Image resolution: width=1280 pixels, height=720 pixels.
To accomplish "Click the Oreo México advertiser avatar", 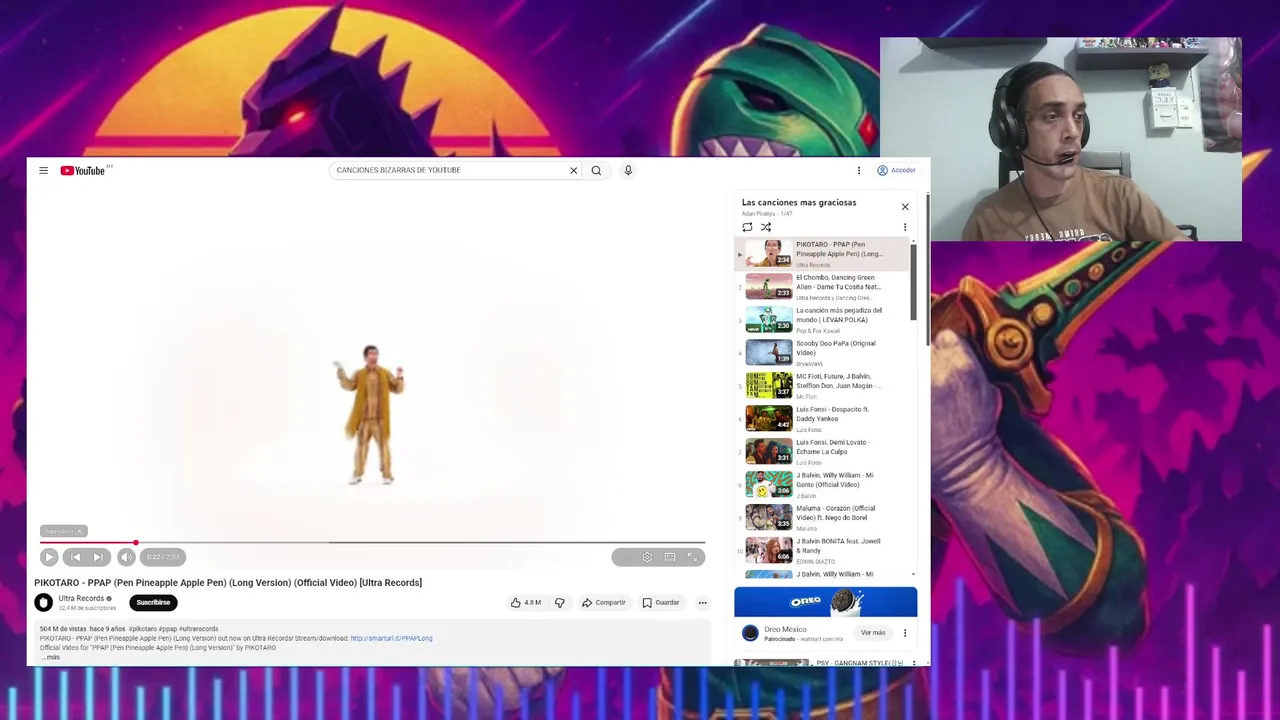I will tap(750, 633).
